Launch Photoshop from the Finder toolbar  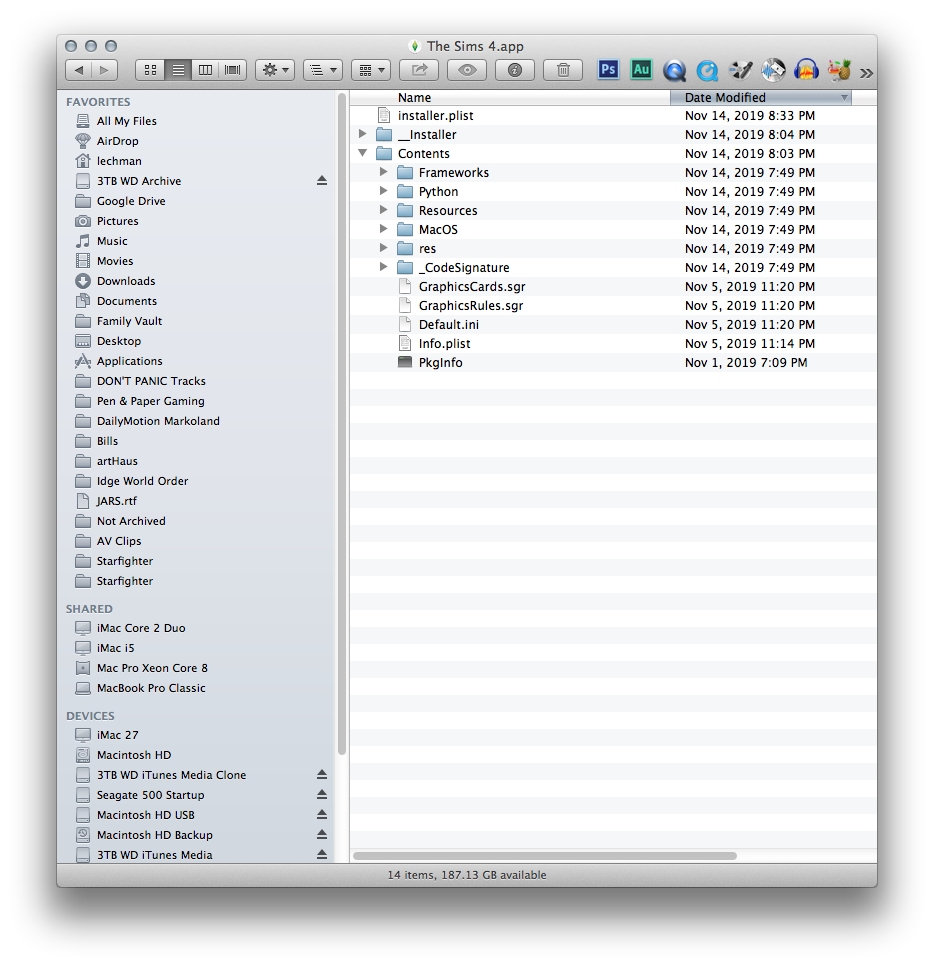click(608, 70)
